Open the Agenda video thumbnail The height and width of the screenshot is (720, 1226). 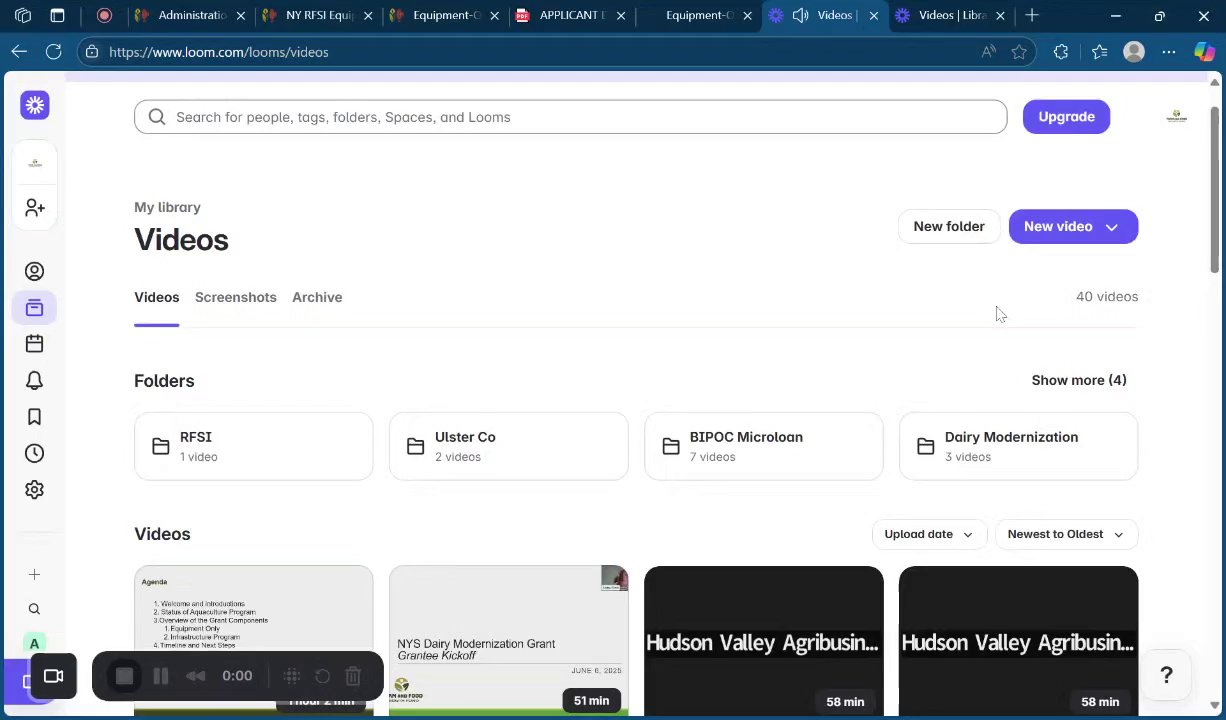[x=254, y=641]
